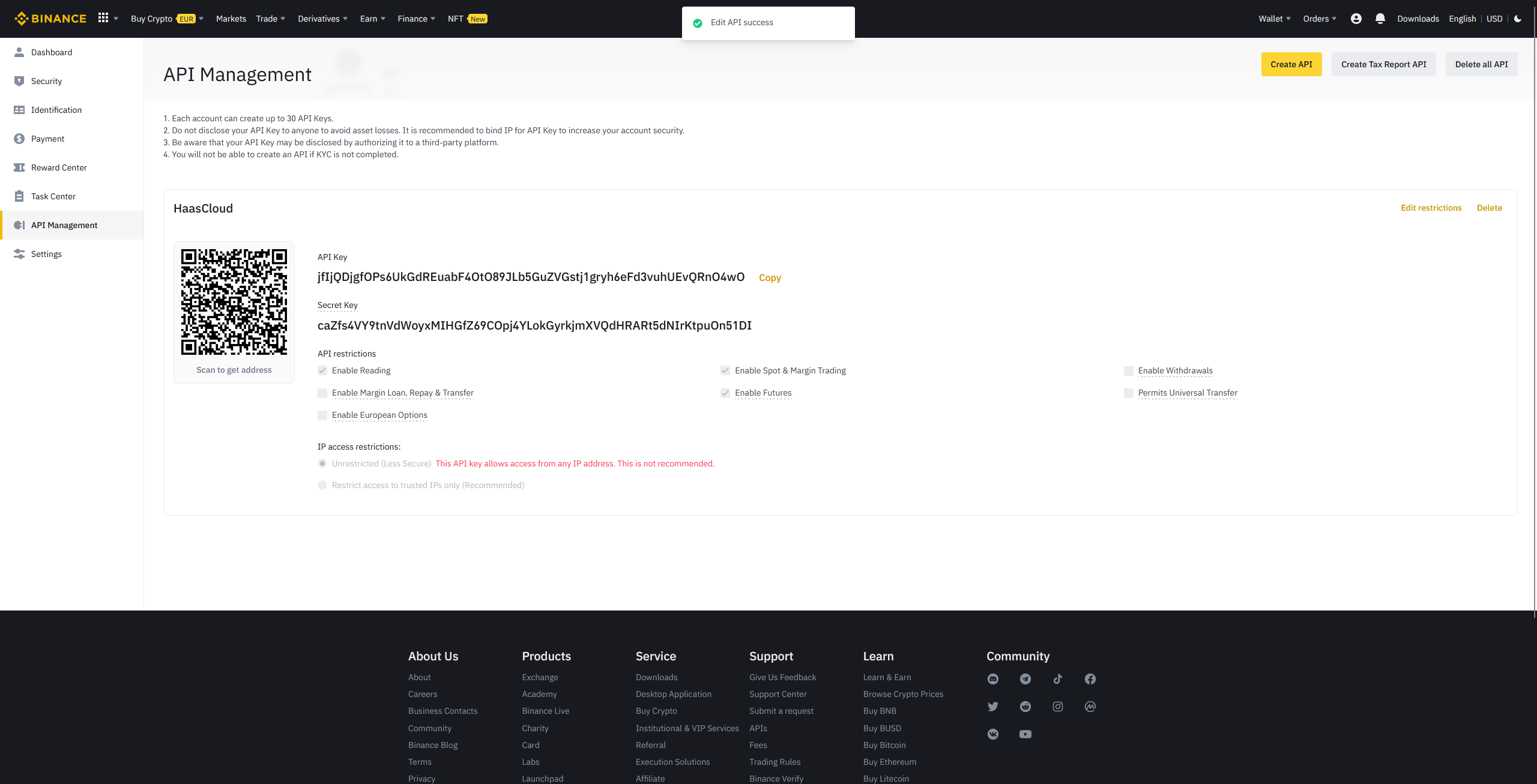The height and width of the screenshot is (784, 1537).
Task: Click the QR code to scan address
Action: coord(234,301)
